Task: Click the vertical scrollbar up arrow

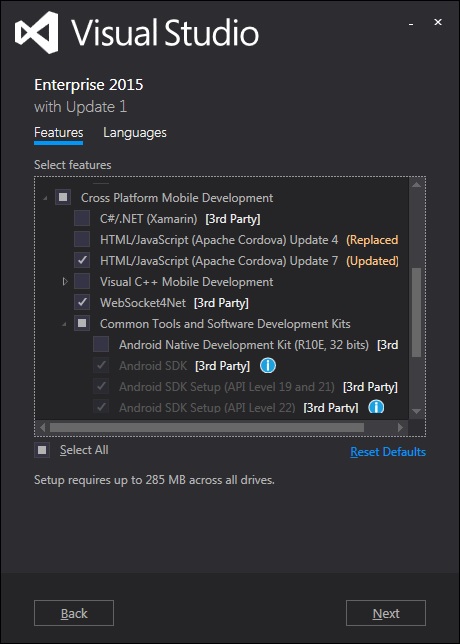Action: pyautogui.click(x=416, y=185)
